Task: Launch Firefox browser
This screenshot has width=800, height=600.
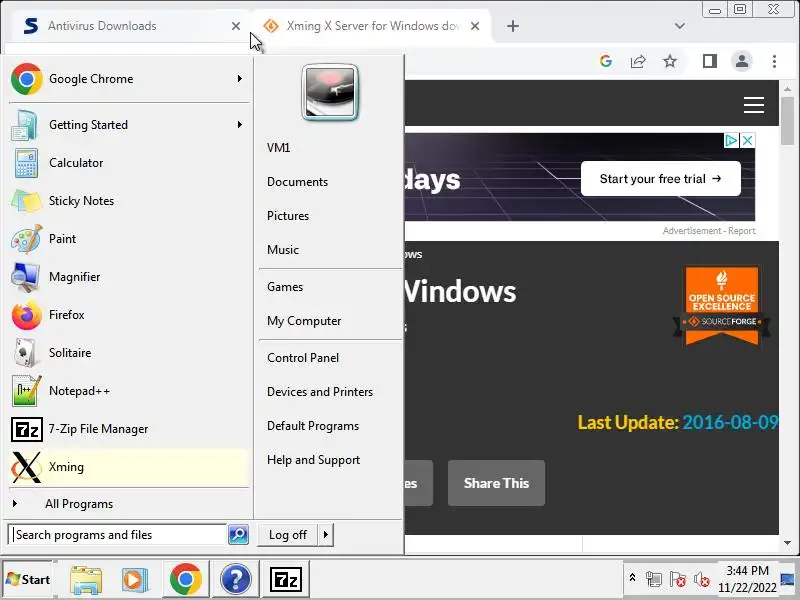Action: [x=128, y=315]
